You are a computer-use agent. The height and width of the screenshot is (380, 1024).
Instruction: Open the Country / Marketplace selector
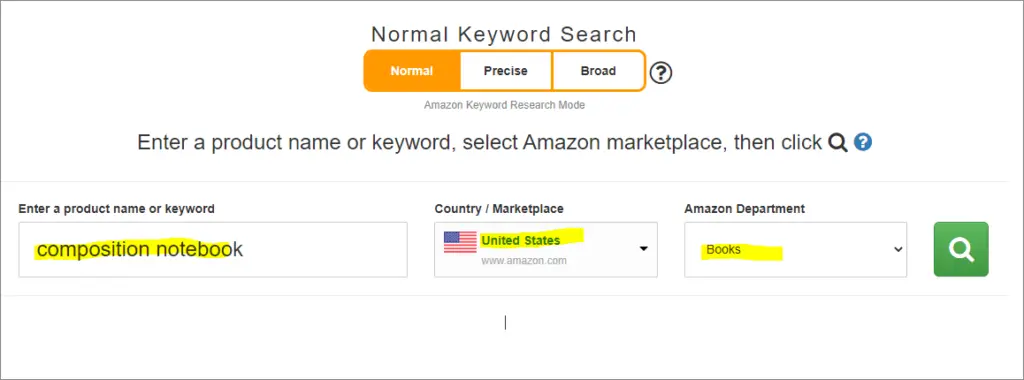tap(546, 249)
